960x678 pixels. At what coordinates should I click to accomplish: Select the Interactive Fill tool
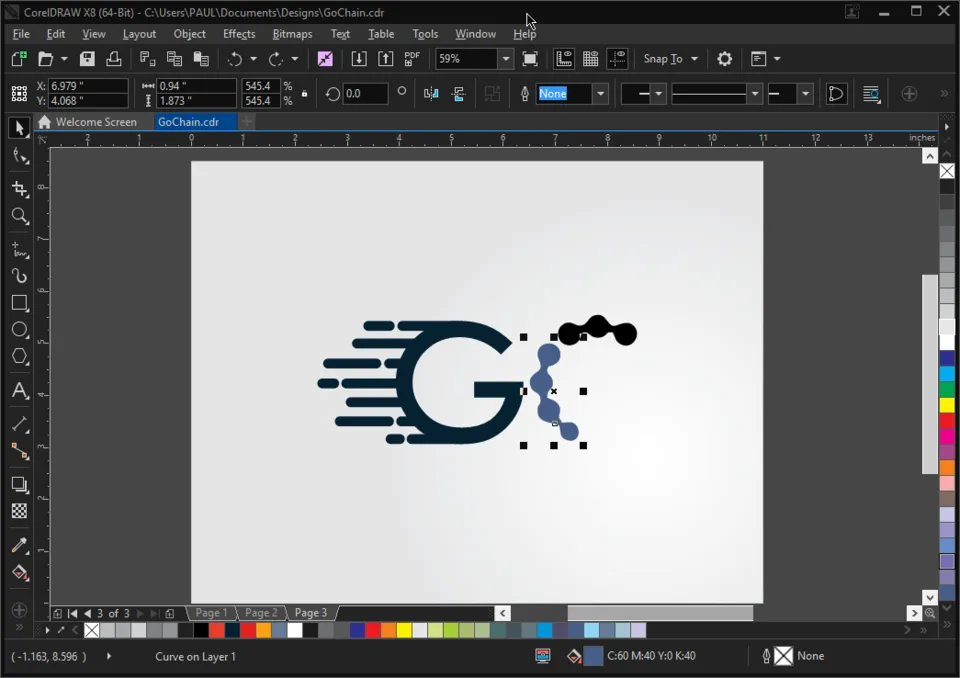pos(20,573)
